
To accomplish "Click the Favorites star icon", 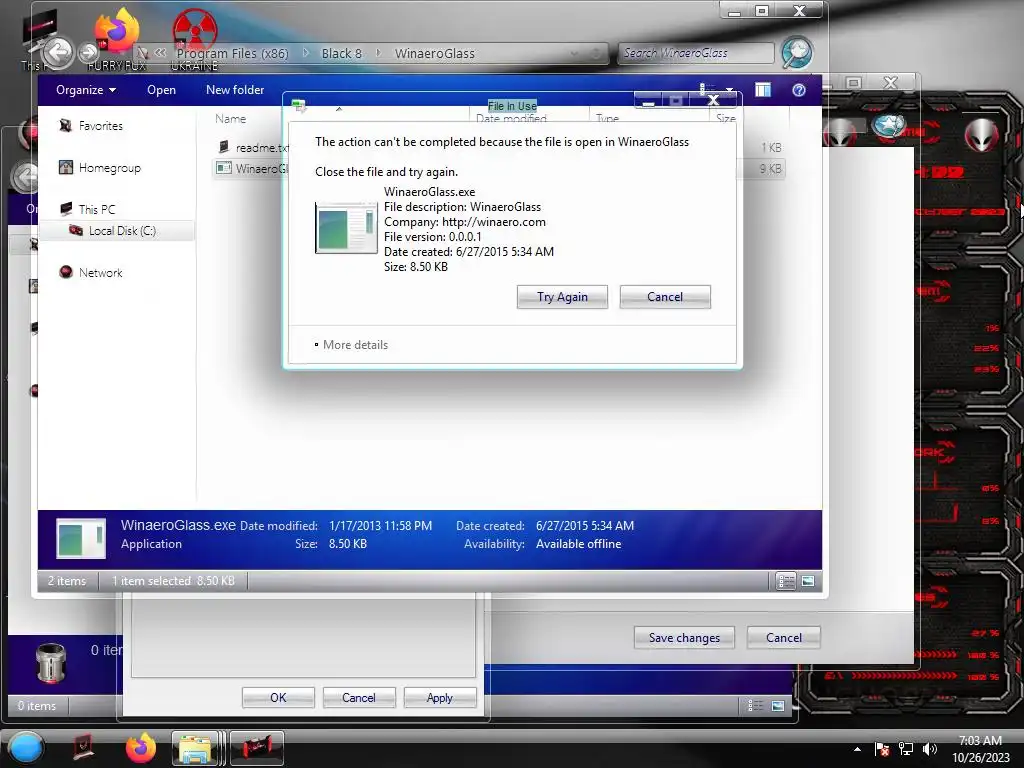I will click(65, 125).
